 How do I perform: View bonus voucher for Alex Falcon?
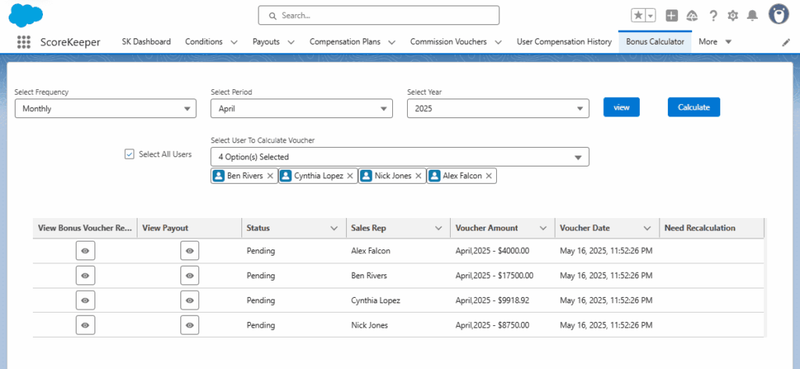85,251
